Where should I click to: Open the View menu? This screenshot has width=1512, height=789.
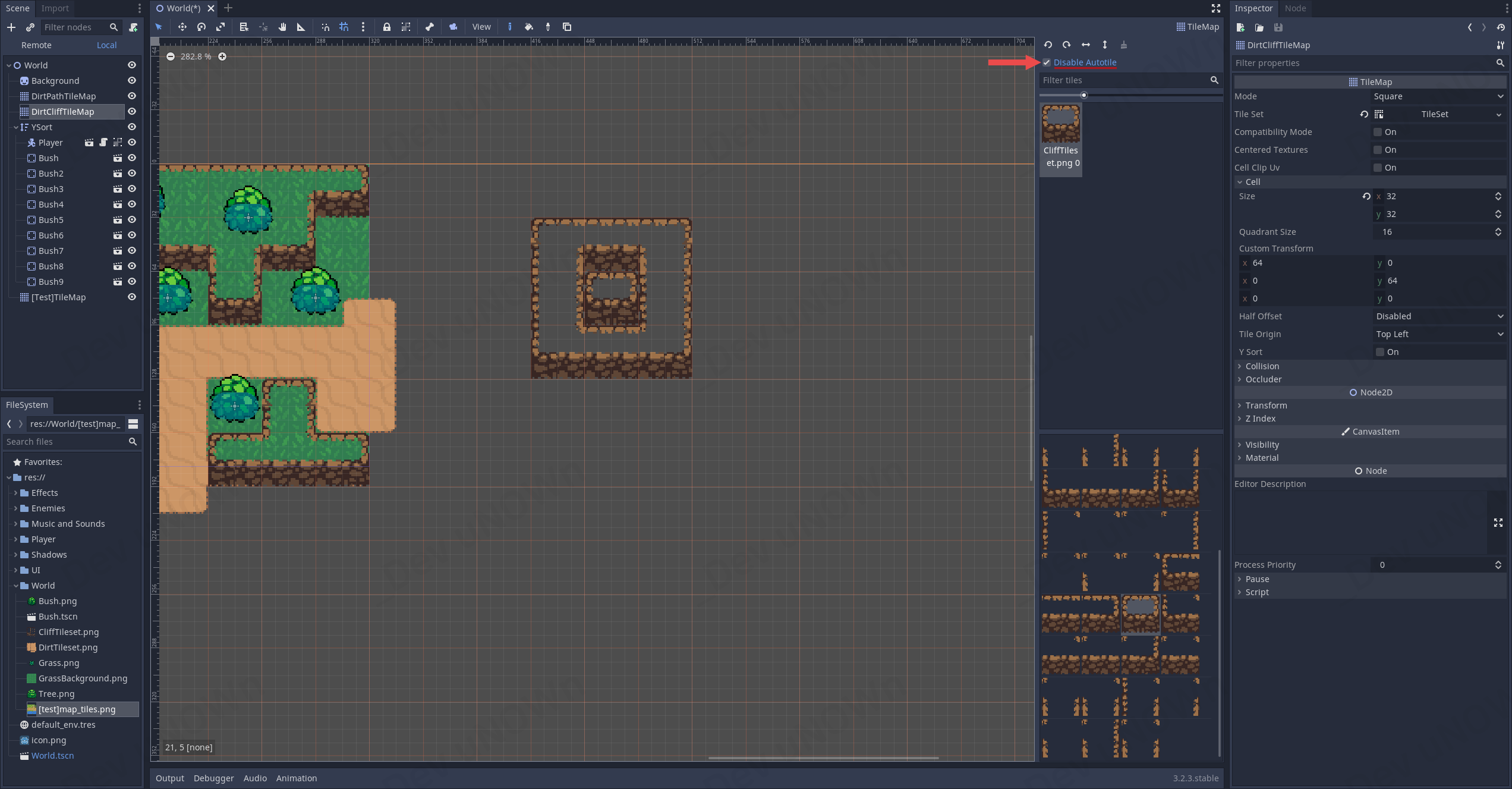481,27
